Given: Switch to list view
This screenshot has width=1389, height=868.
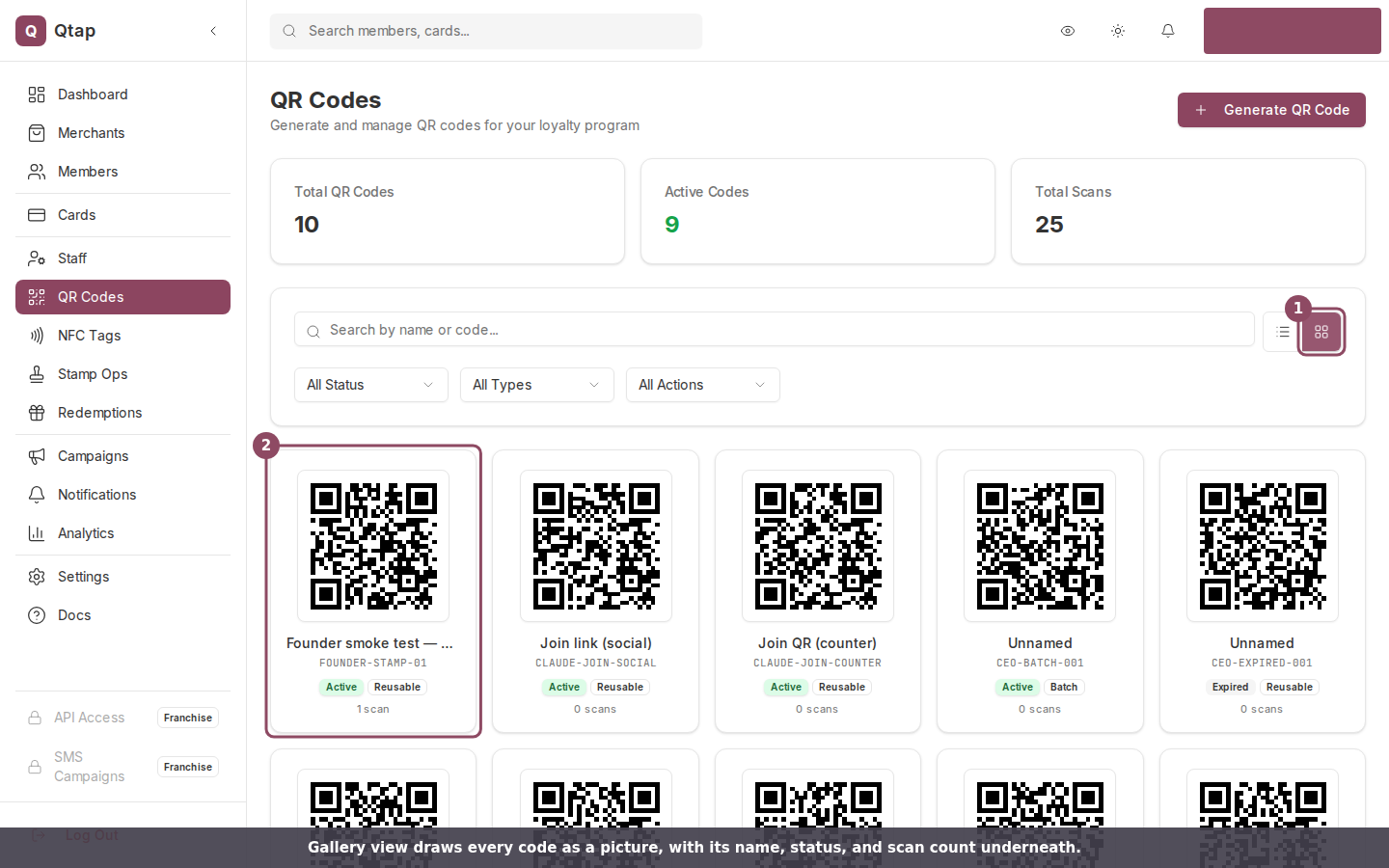Looking at the screenshot, I should pyautogui.click(x=1283, y=332).
